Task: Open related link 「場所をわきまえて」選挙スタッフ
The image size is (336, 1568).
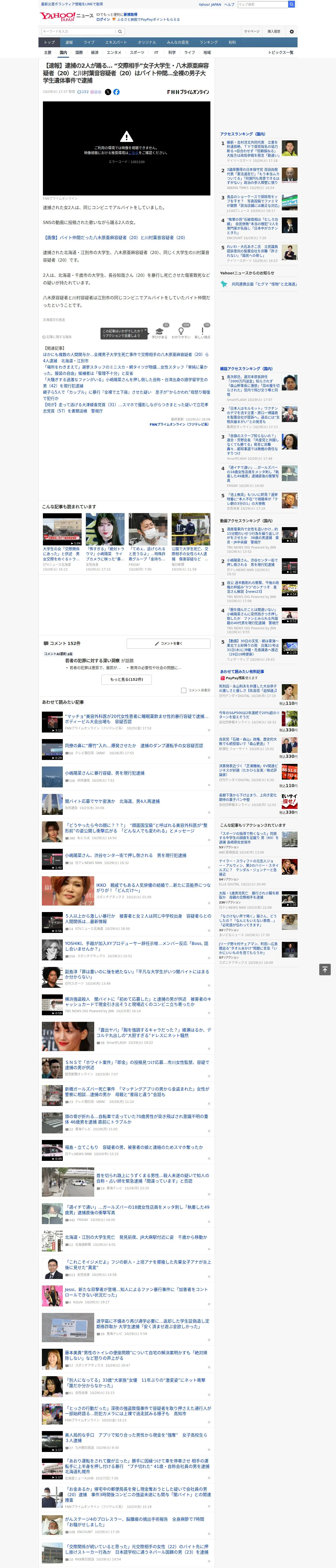Action: [x=126, y=370]
